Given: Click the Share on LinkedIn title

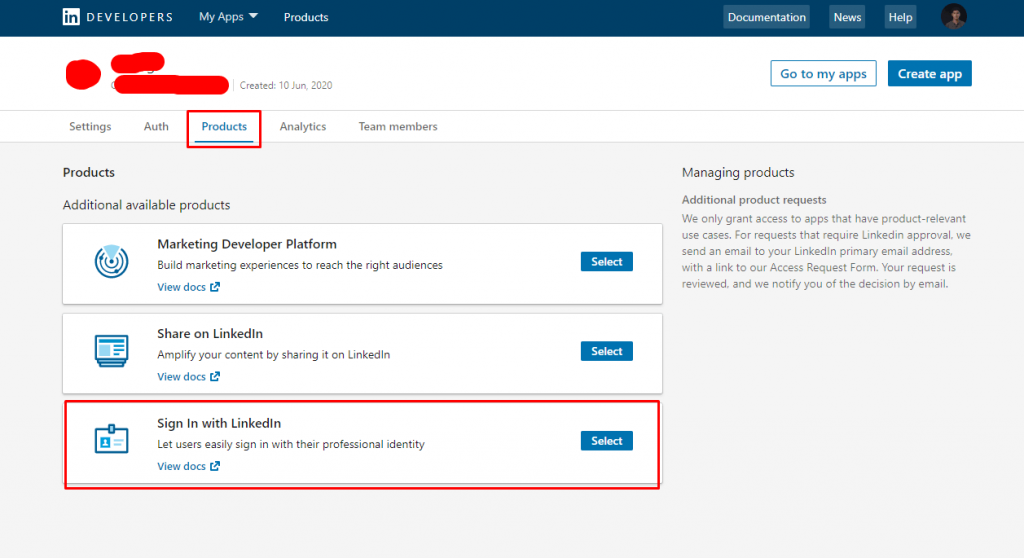Looking at the screenshot, I should coord(210,333).
